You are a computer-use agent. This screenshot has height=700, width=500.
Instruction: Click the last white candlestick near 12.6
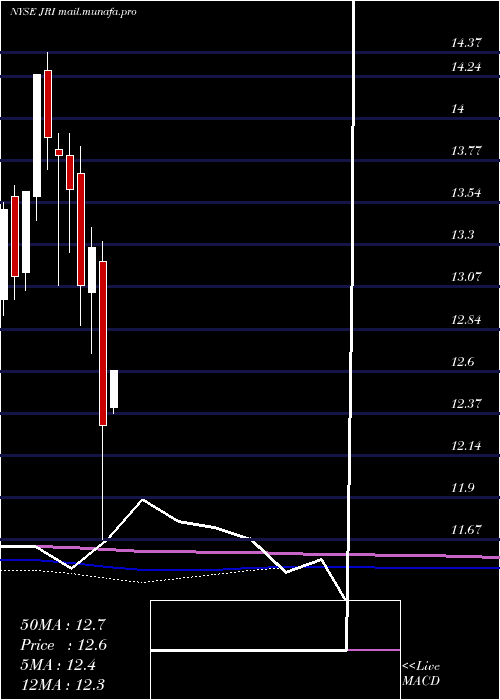coord(114,389)
